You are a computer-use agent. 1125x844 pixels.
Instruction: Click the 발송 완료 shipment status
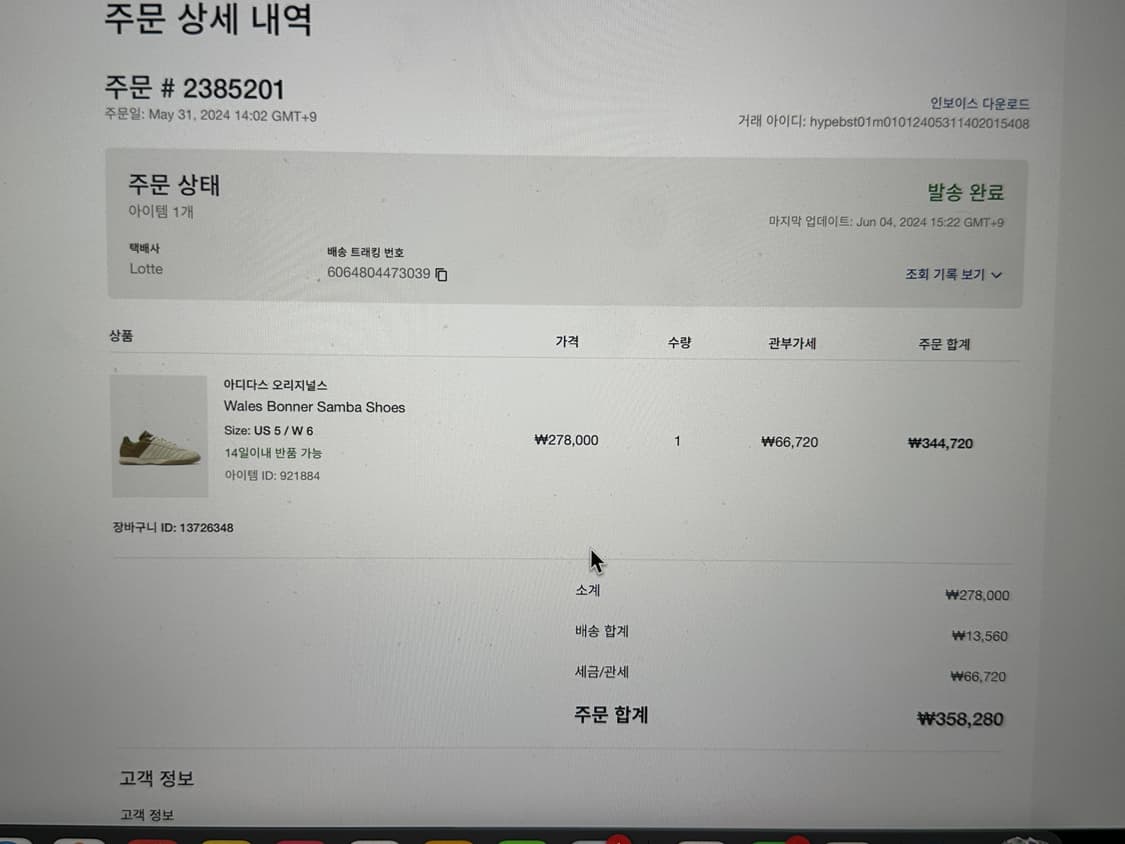964,191
